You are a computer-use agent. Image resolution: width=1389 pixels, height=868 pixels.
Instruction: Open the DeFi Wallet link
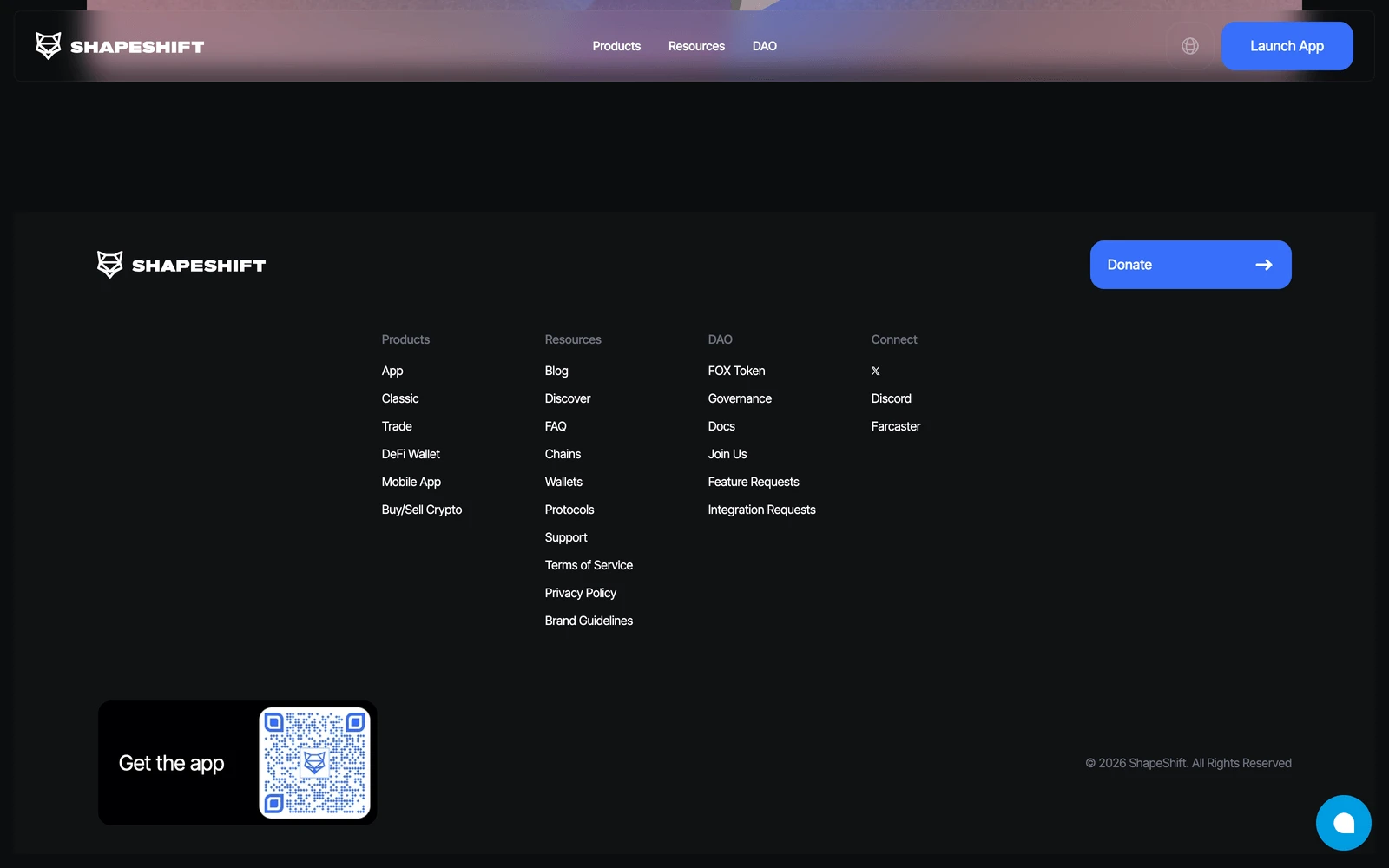click(411, 454)
